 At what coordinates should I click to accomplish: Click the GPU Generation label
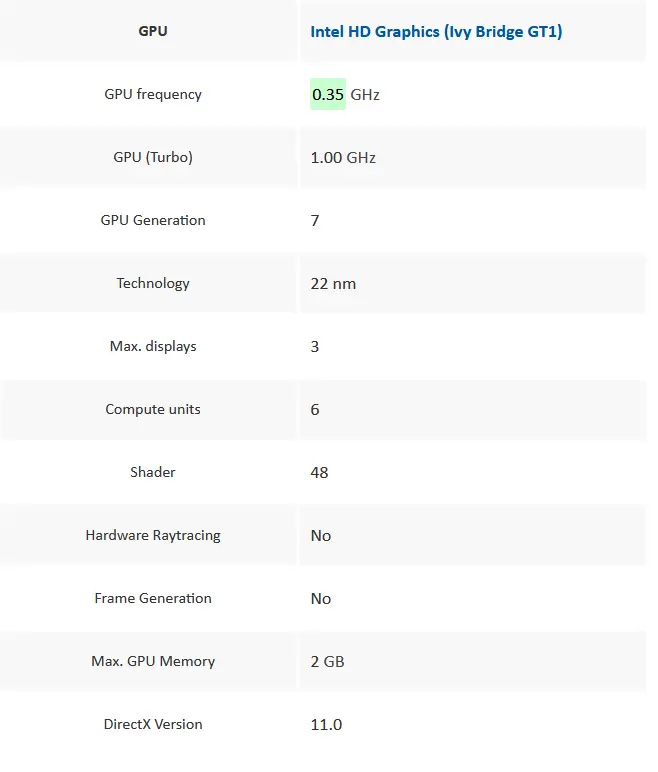click(153, 220)
